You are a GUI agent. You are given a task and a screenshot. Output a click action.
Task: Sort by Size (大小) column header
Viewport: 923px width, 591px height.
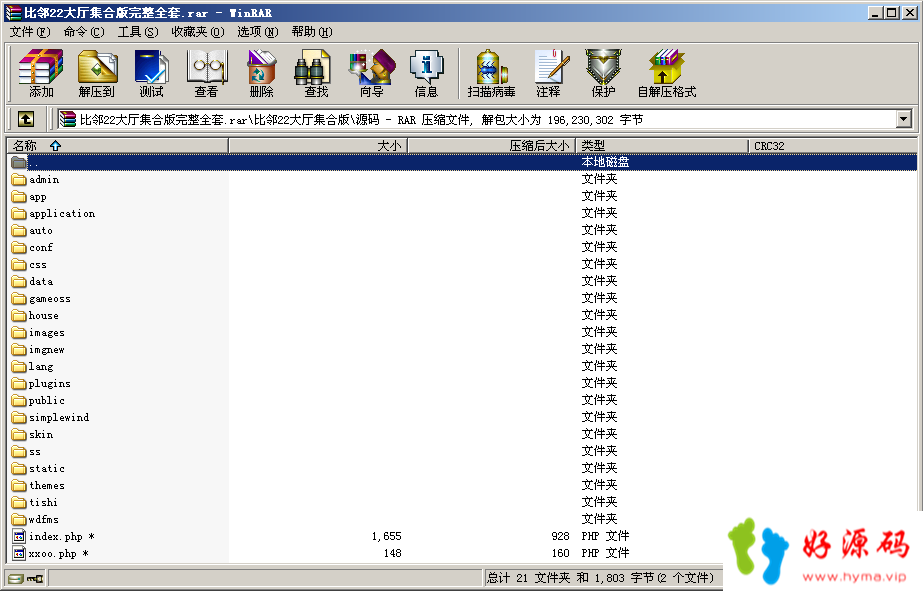point(318,145)
